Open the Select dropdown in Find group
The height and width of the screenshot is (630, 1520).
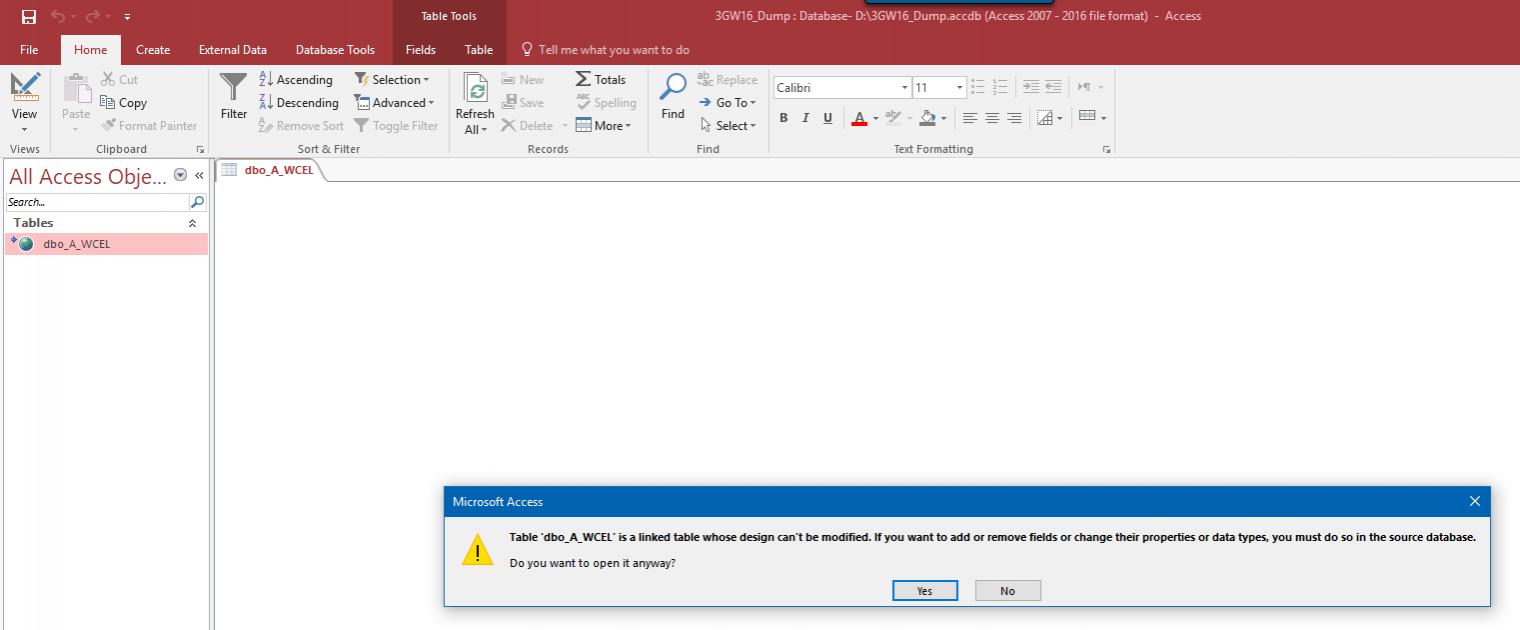(x=727, y=126)
